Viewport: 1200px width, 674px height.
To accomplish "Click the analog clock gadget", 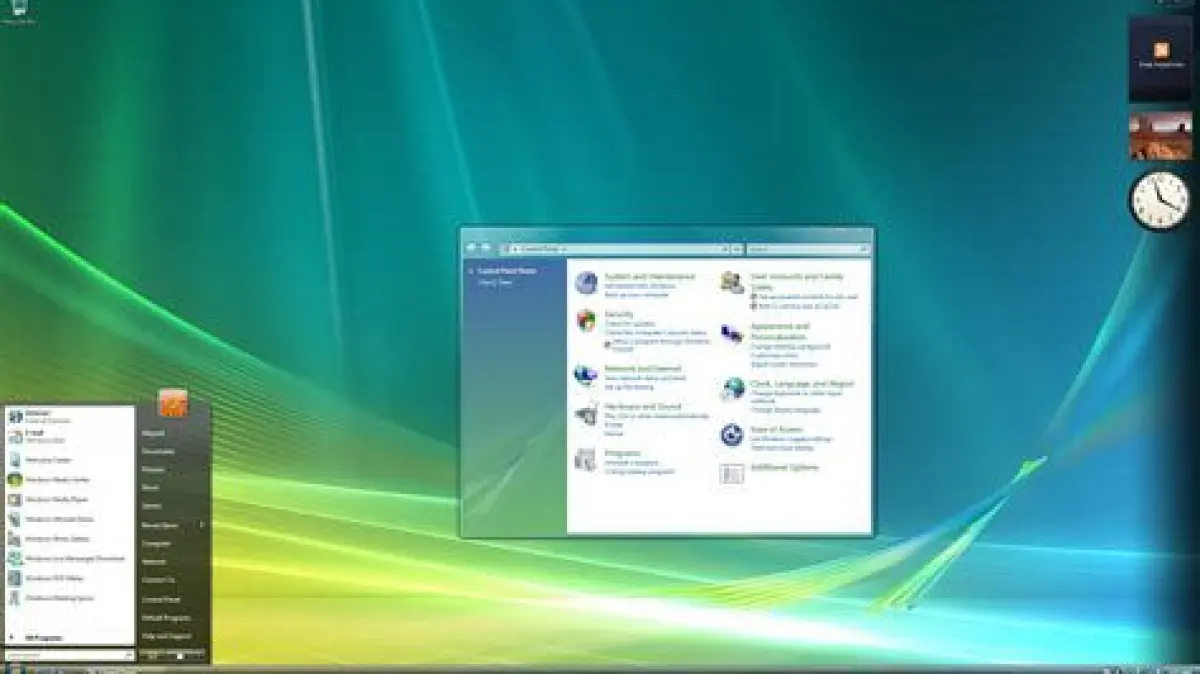I will pos(1160,200).
